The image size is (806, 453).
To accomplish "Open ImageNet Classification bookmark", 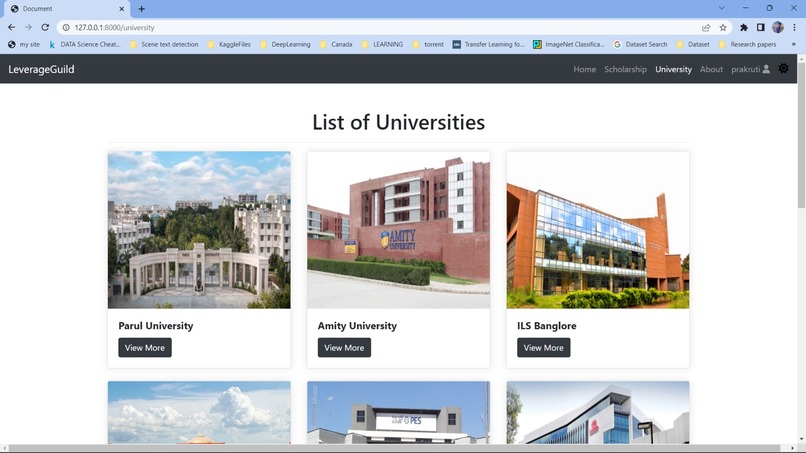I will (569, 44).
